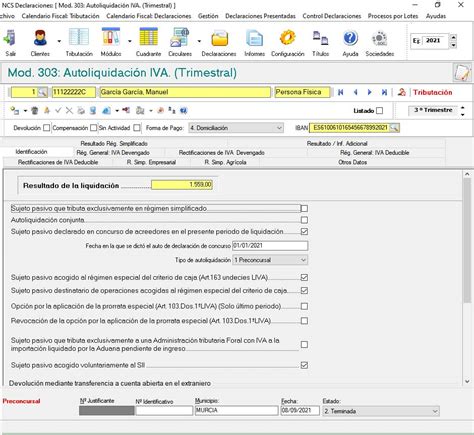This screenshot has width=474, height=435.
Task: Go to last record navigation arrow
Action: tap(384, 92)
